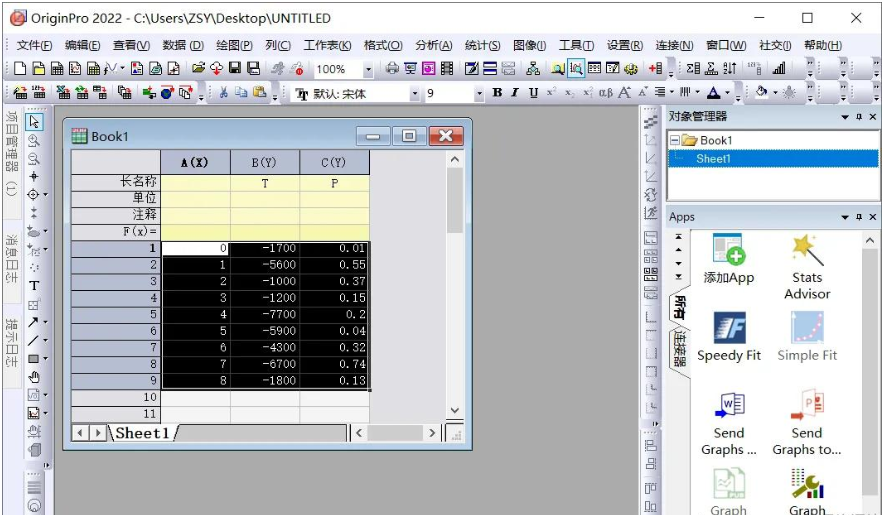Click the sort A-Z icon

[x=729, y=68]
